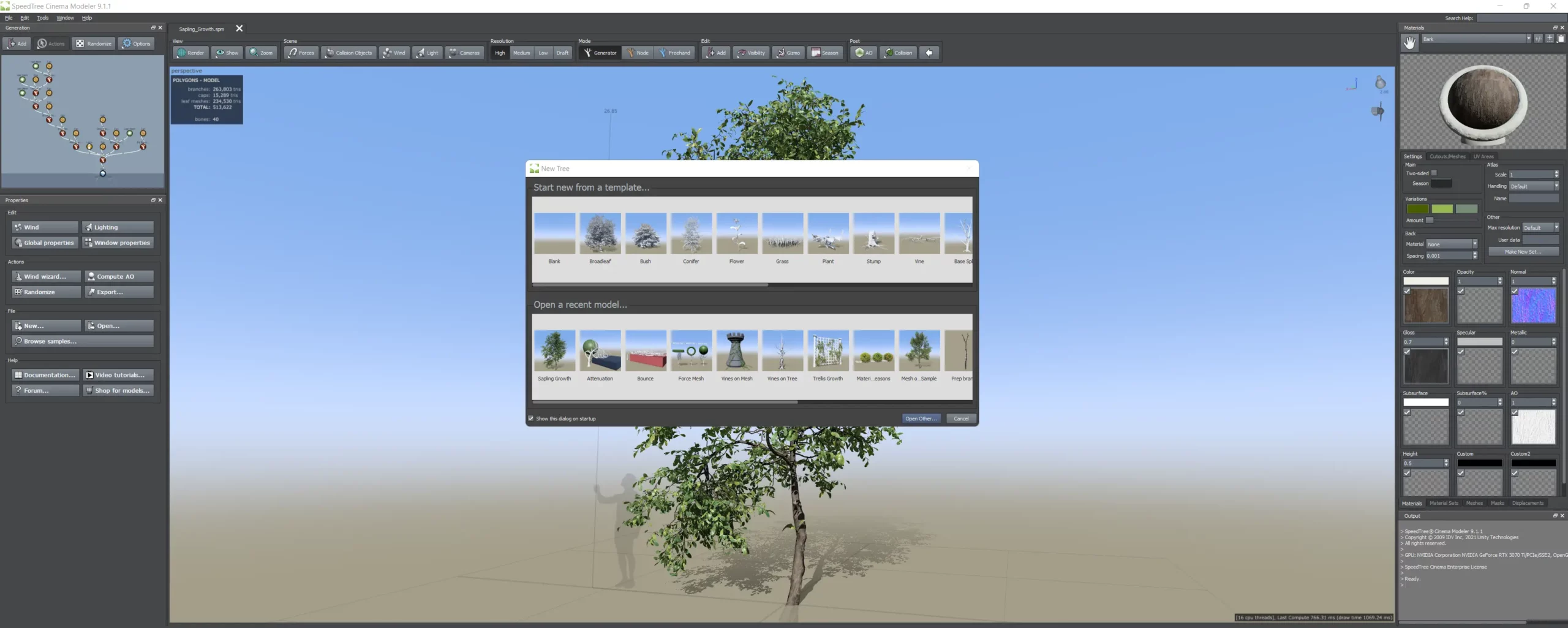Viewport: 1568px width, 628px height.
Task: Open the Bark material name dropdown
Action: [1476, 39]
